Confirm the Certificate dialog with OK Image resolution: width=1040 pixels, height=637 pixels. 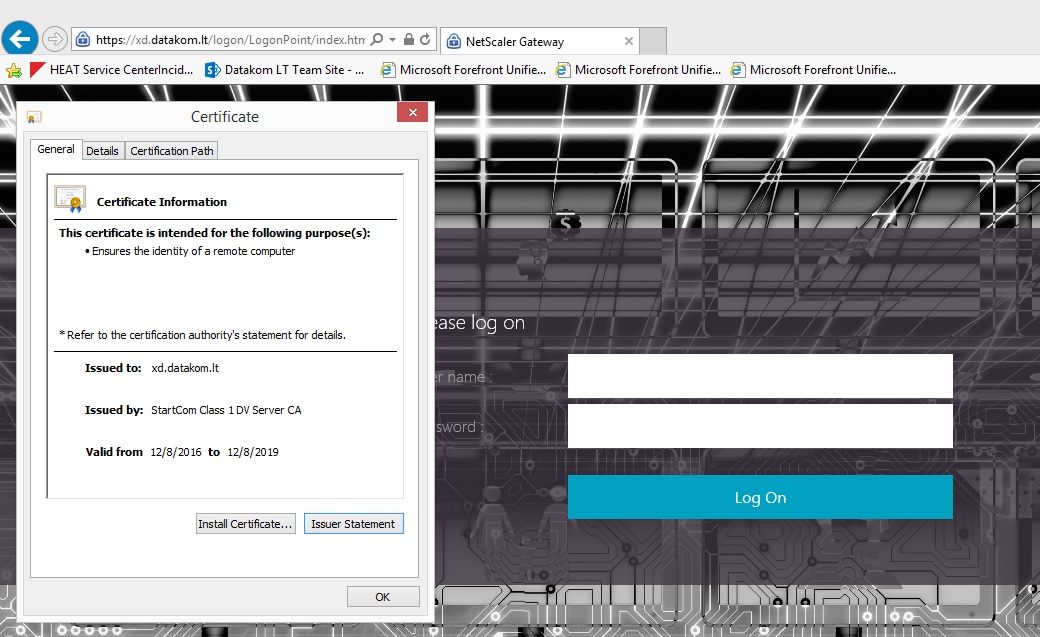[x=383, y=597]
